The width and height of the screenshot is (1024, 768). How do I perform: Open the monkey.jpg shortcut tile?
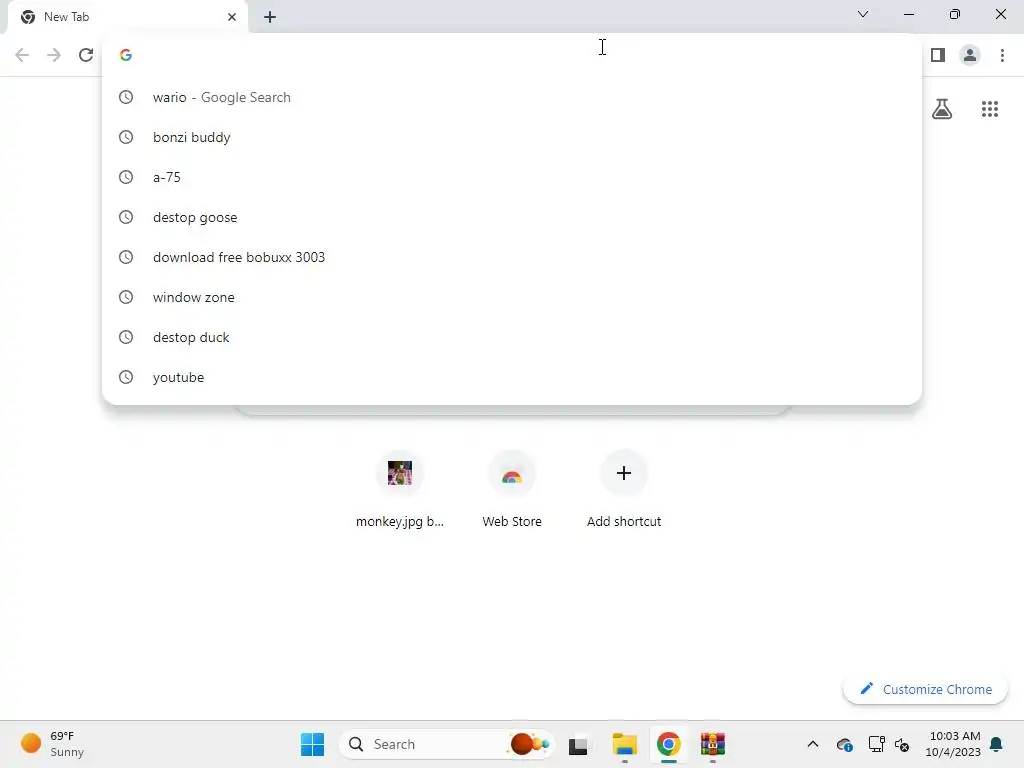pos(400,490)
